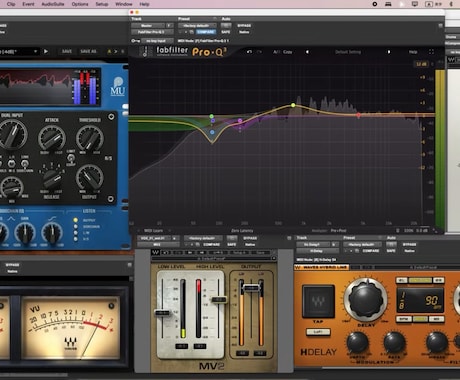Screen dimensions: 460x380
Task: Select the pink EQ band node
Action: coord(240,121)
